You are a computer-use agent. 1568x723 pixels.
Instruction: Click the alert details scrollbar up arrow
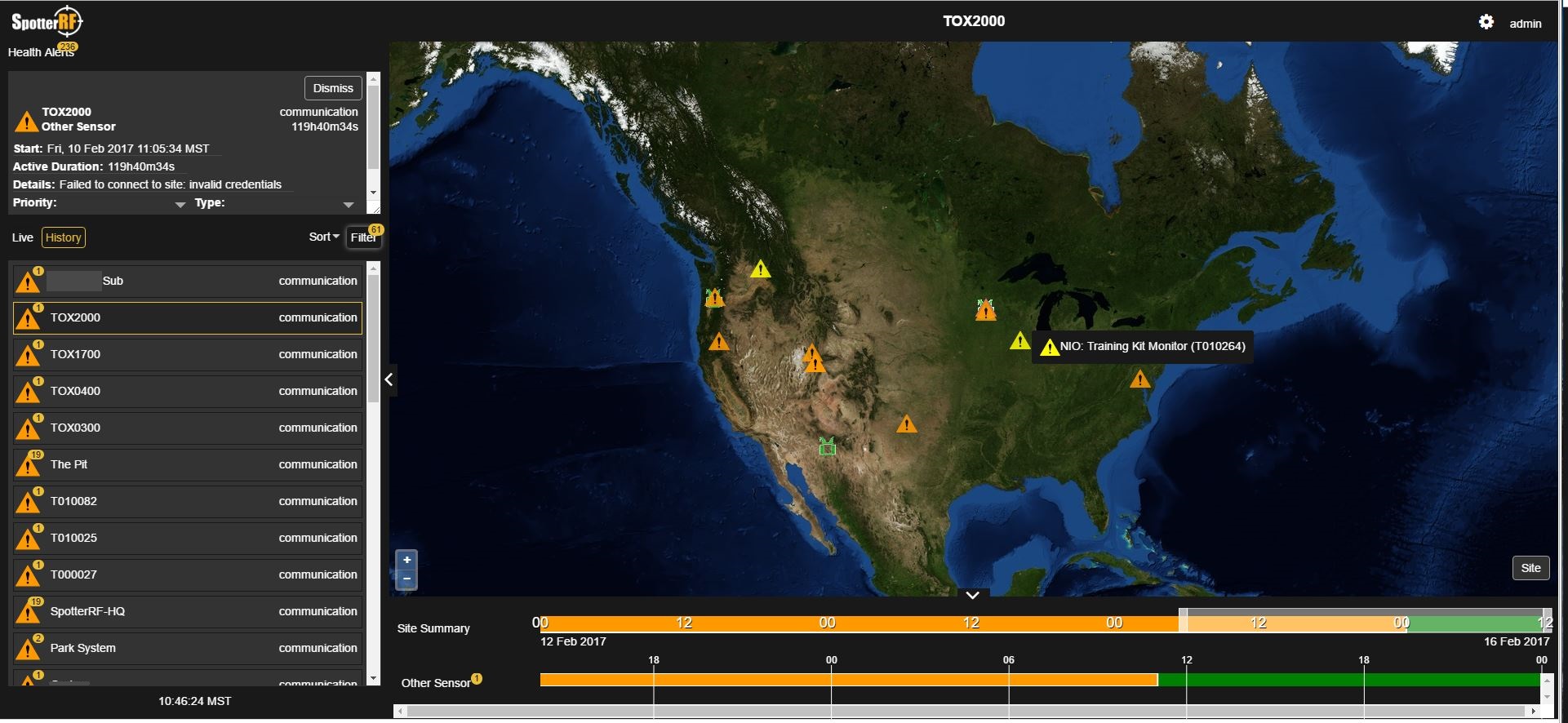(374, 78)
